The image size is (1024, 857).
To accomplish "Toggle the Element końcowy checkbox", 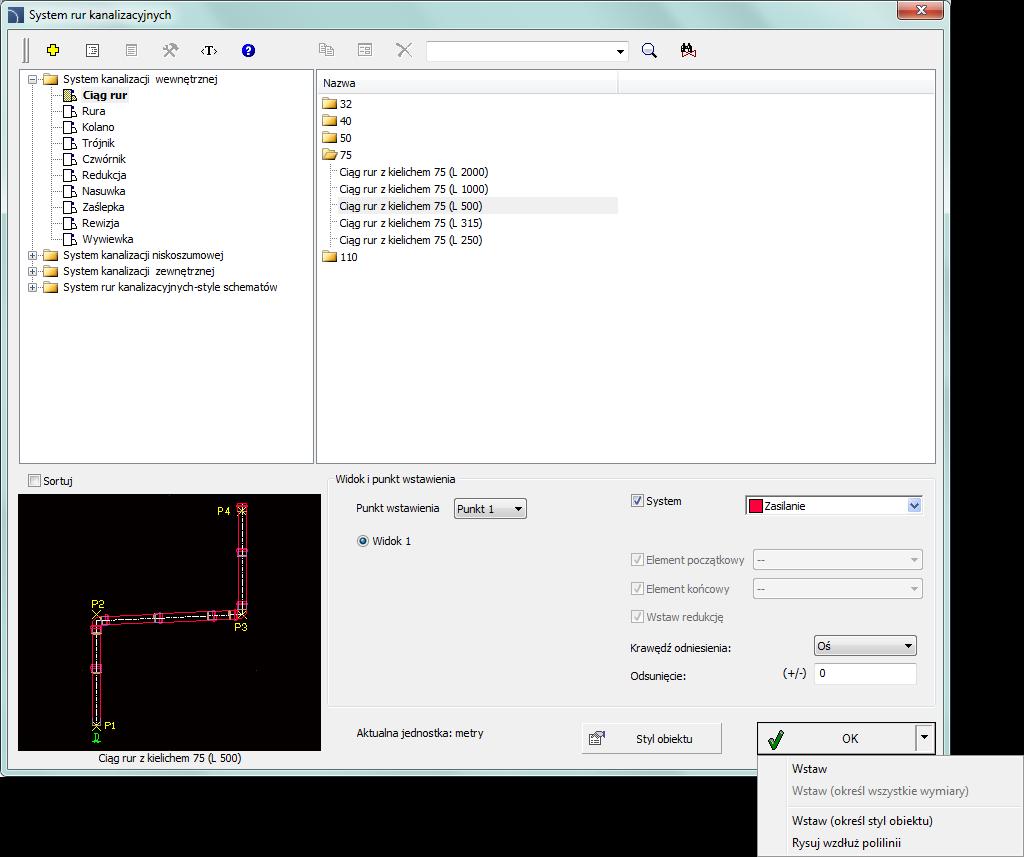I will click(637, 589).
